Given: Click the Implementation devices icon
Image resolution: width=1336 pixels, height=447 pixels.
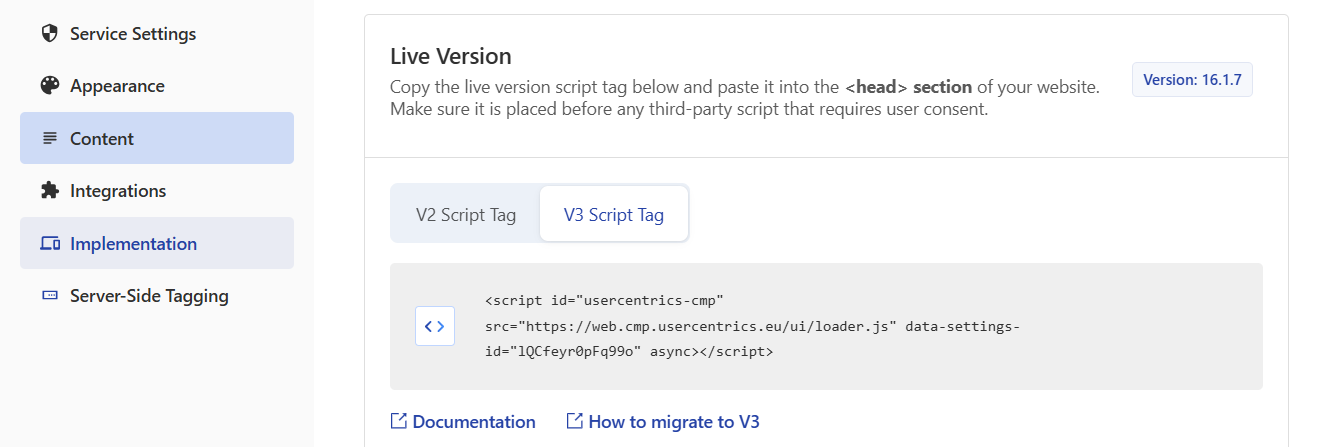Looking at the screenshot, I should click(x=50, y=243).
